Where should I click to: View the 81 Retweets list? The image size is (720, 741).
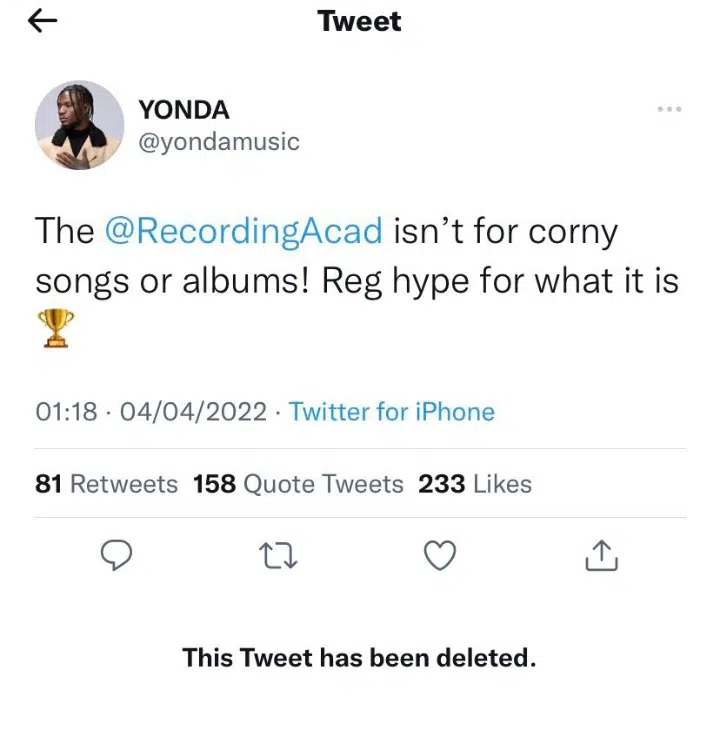pos(106,484)
